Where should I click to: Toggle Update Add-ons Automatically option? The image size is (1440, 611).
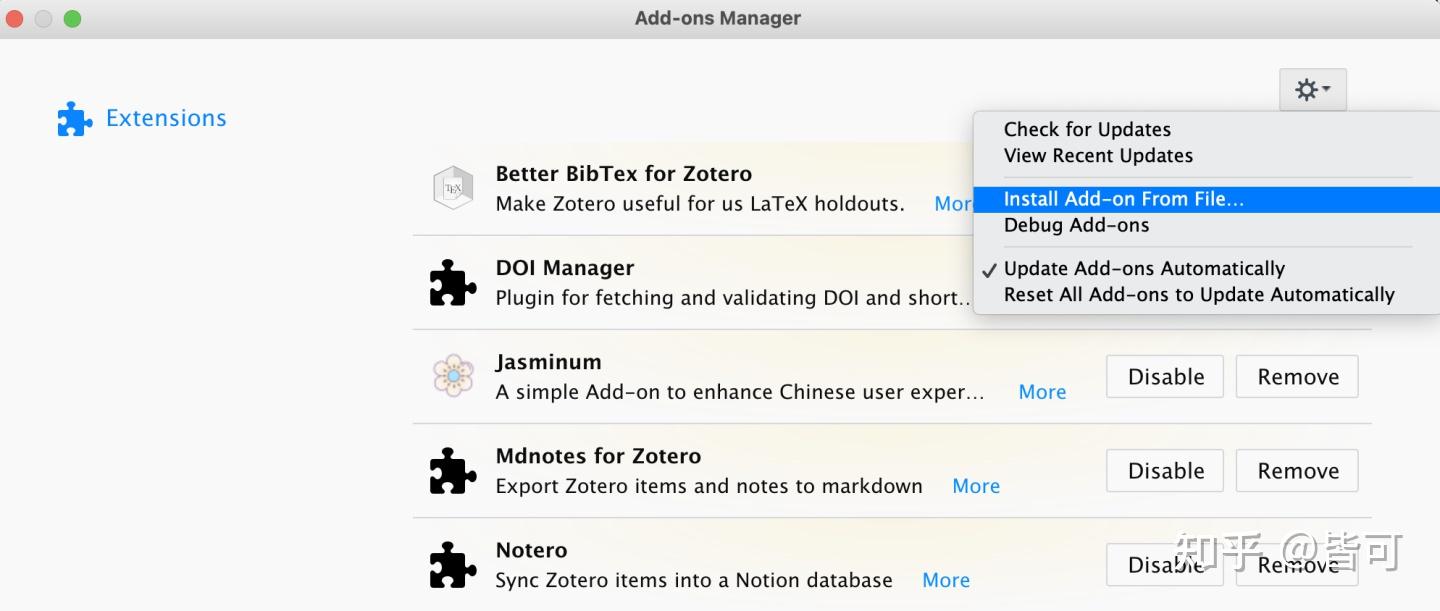(x=1144, y=269)
